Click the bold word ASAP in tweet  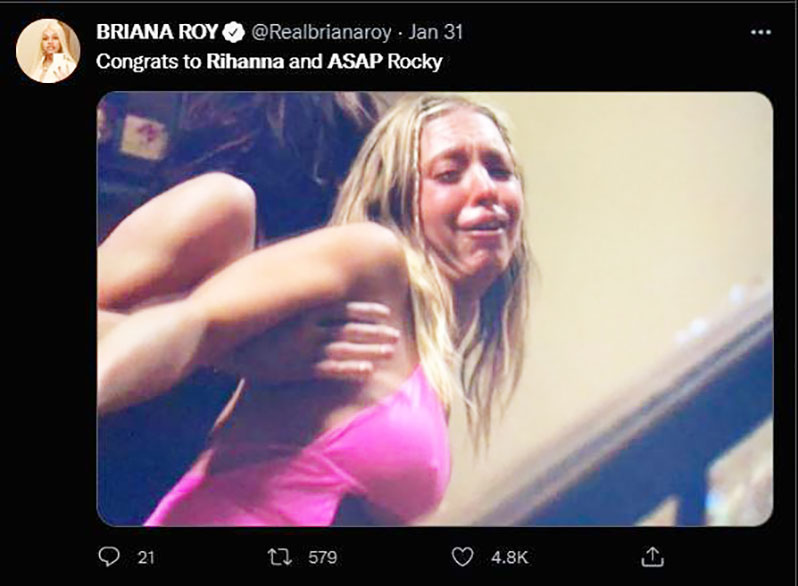pyautogui.click(x=355, y=62)
